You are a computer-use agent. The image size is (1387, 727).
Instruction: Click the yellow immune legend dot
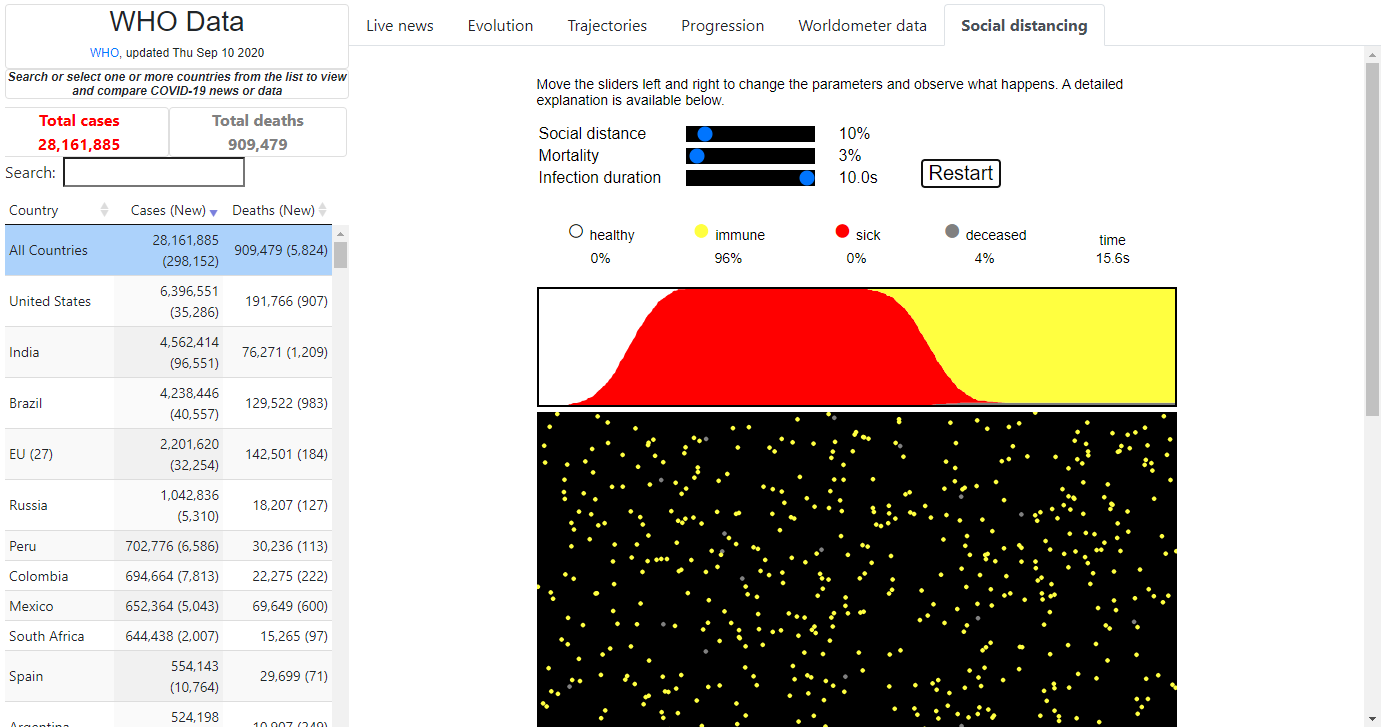pyautogui.click(x=701, y=232)
